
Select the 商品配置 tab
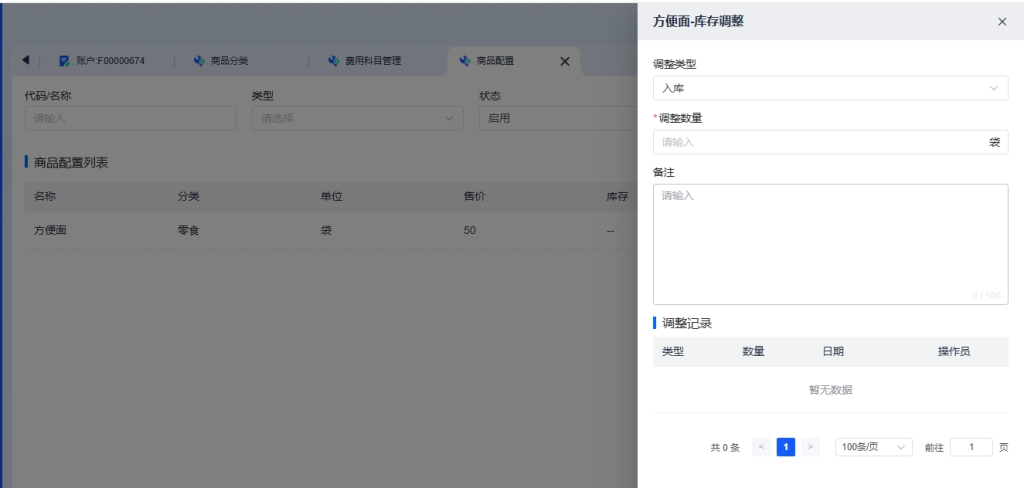(x=495, y=61)
